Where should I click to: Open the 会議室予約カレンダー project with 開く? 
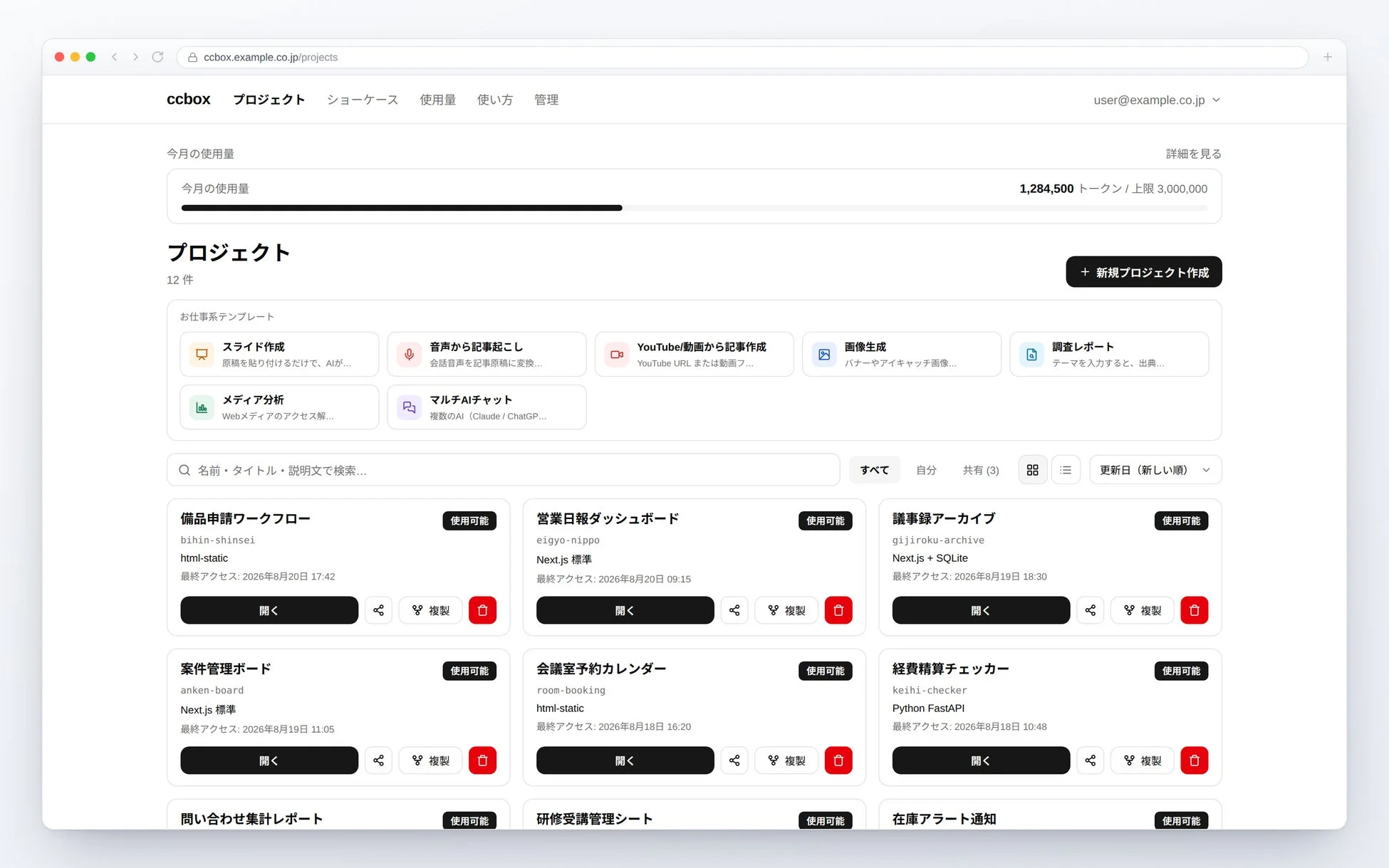tap(625, 760)
